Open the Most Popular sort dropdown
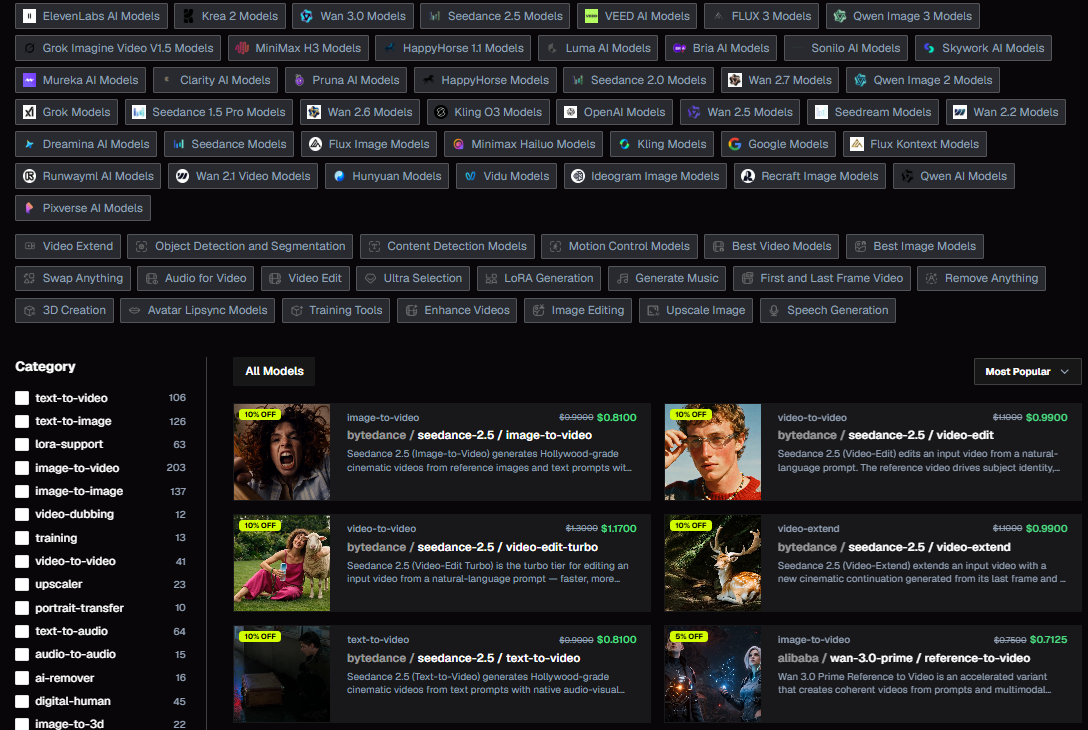The image size is (1088, 730). point(1027,371)
